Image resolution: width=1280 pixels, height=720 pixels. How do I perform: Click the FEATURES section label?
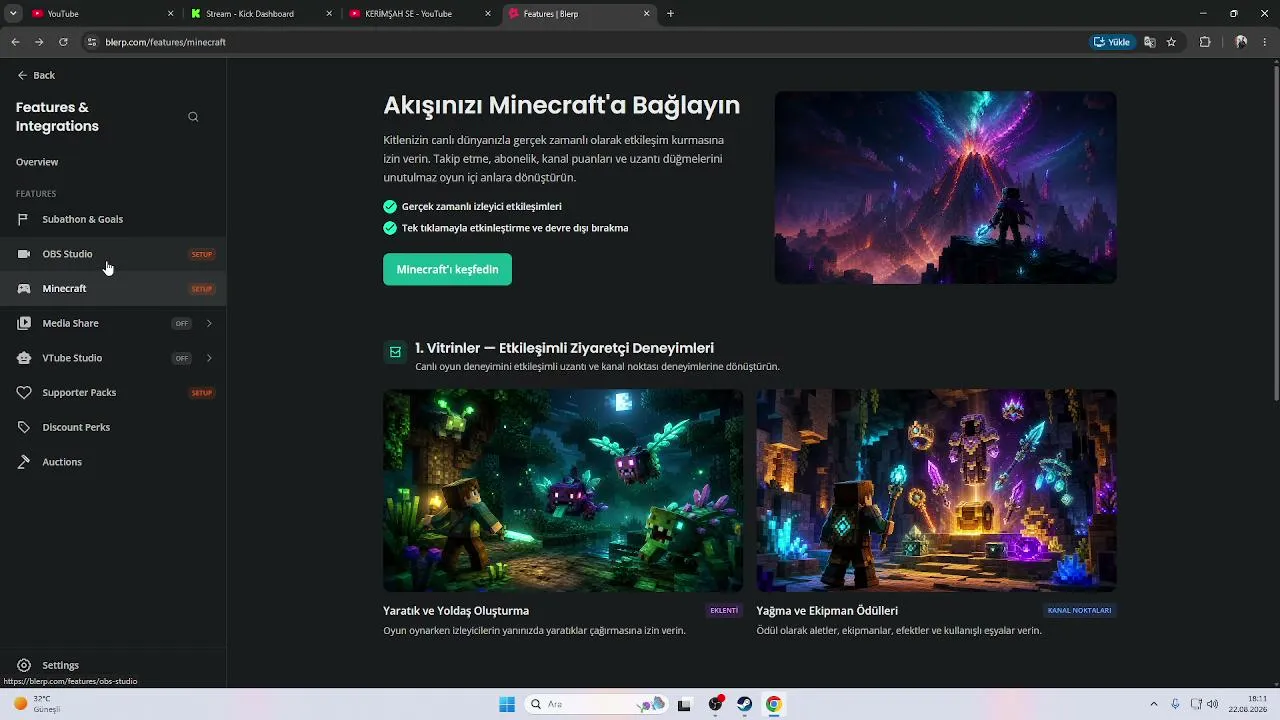click(36, 193)
